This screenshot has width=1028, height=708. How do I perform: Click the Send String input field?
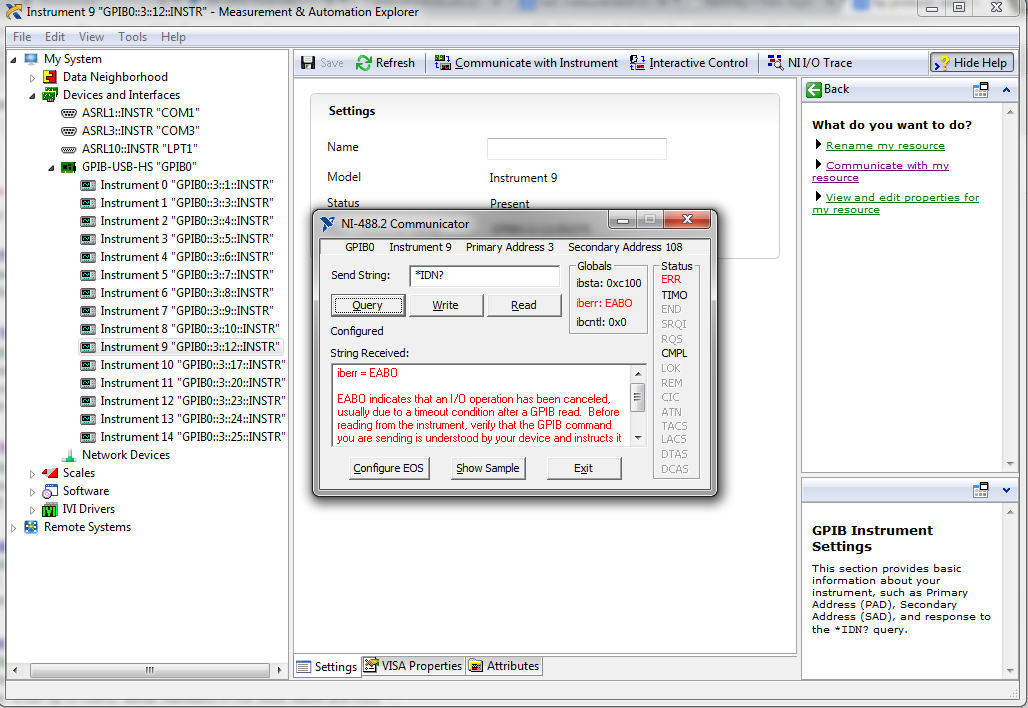[484, 275]
